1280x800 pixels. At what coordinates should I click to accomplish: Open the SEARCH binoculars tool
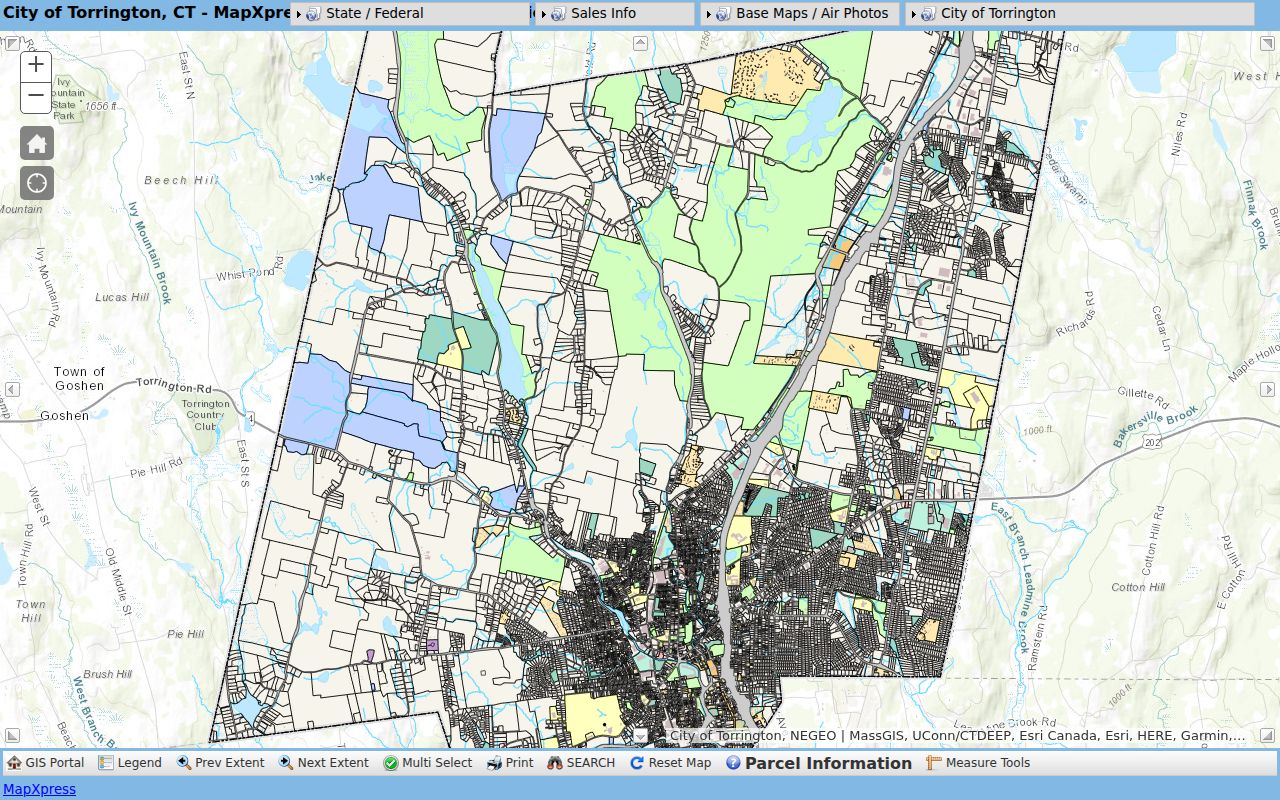click(x=581, y=763)
